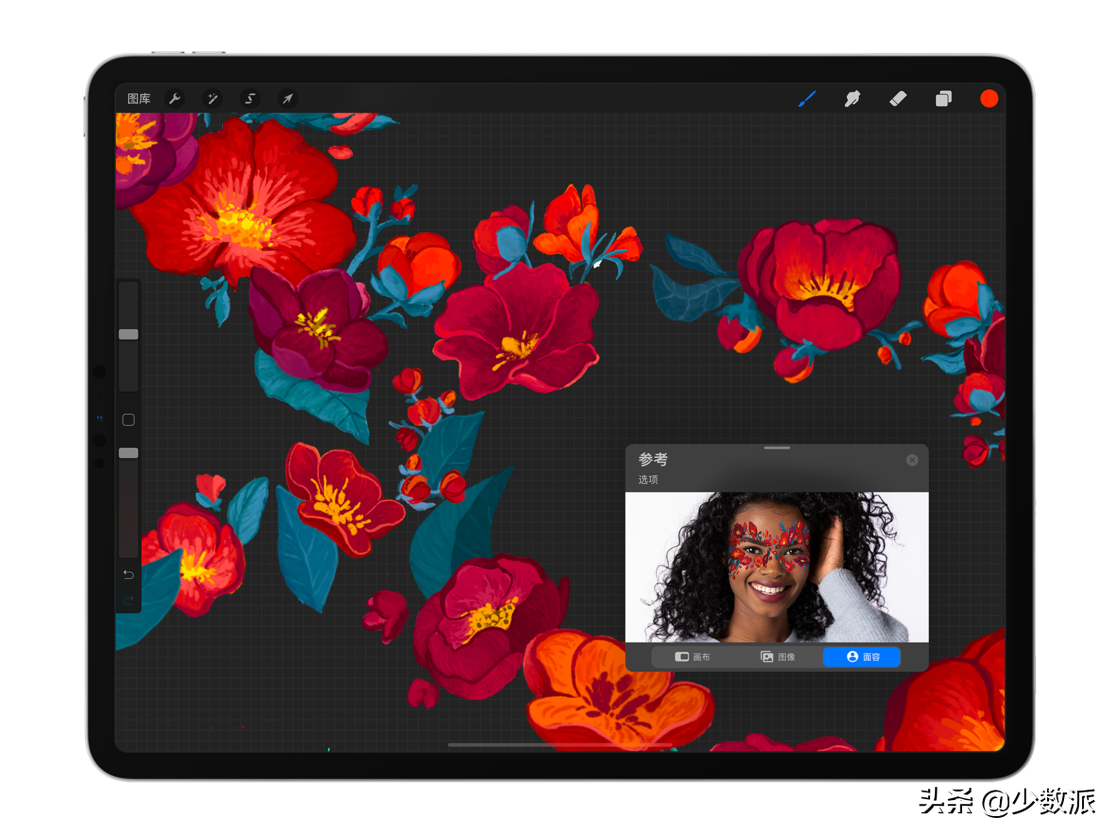Select the Eraser tool

[898, 99]
